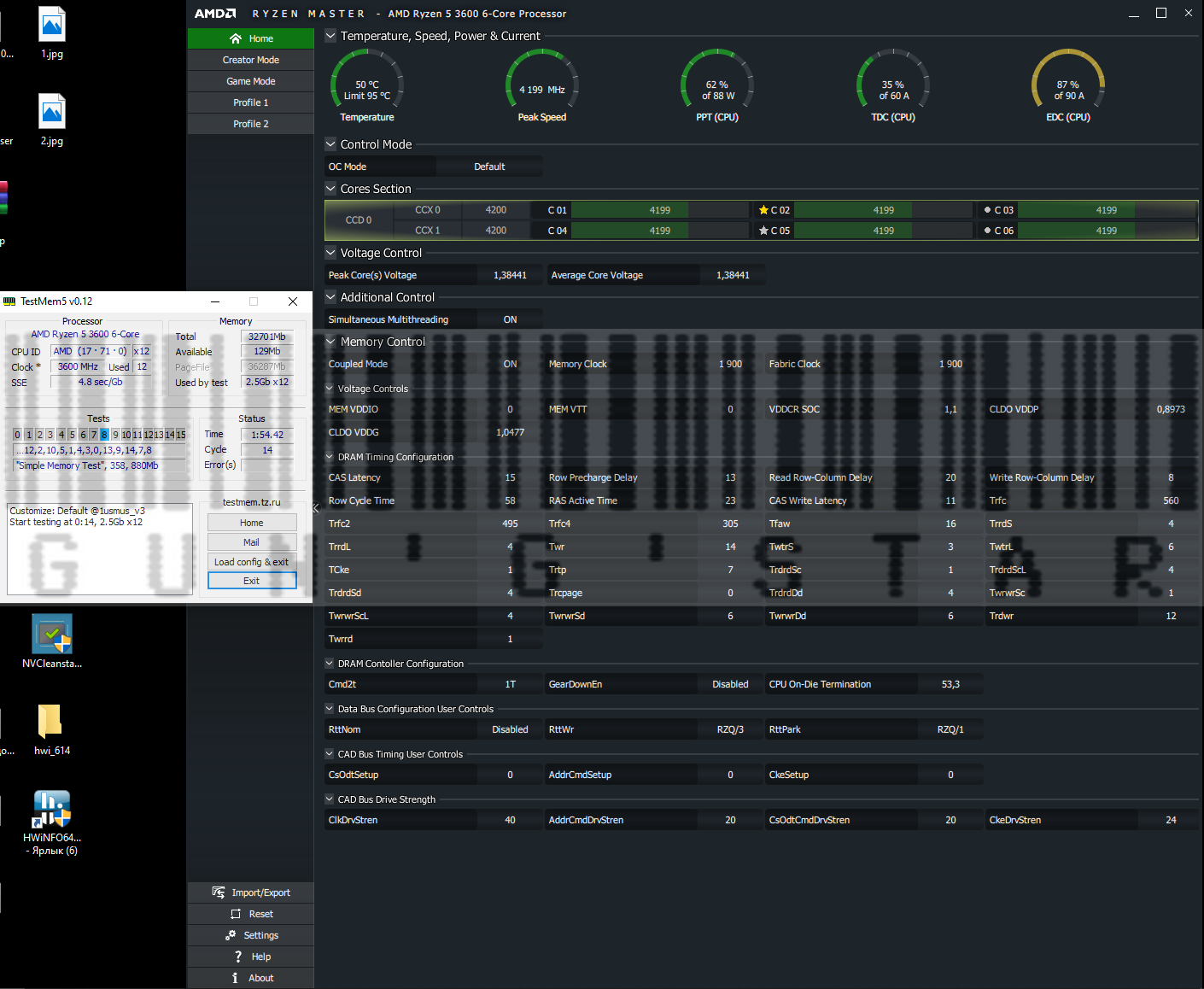
Task: Switch to Game Mode
Action: tap(251, 81)
